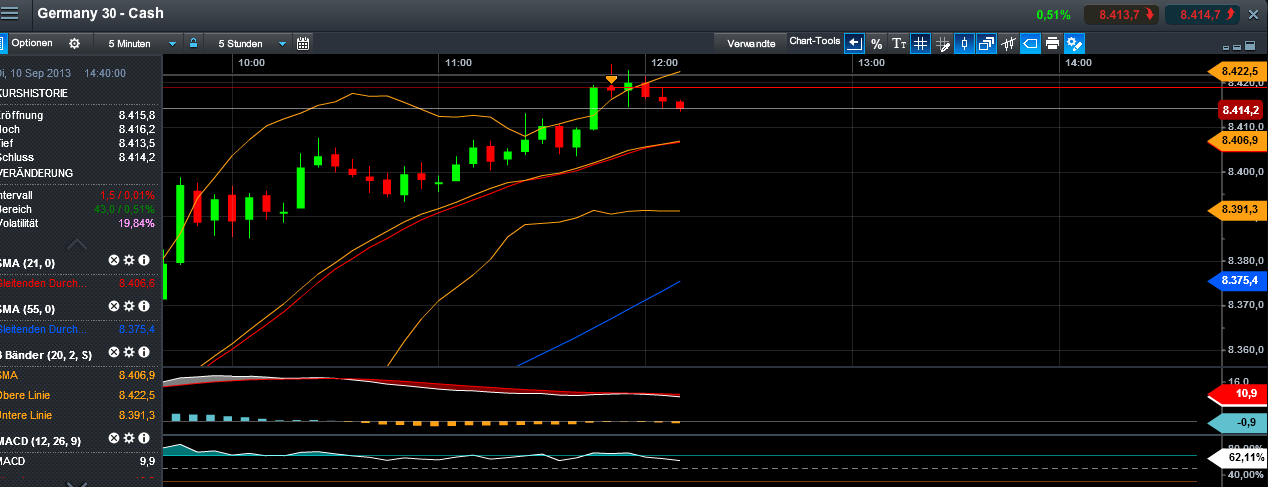Open settings for Bänder (20, 2, S)
Viewport: 1268px width, 487px height.
point(129,352)
